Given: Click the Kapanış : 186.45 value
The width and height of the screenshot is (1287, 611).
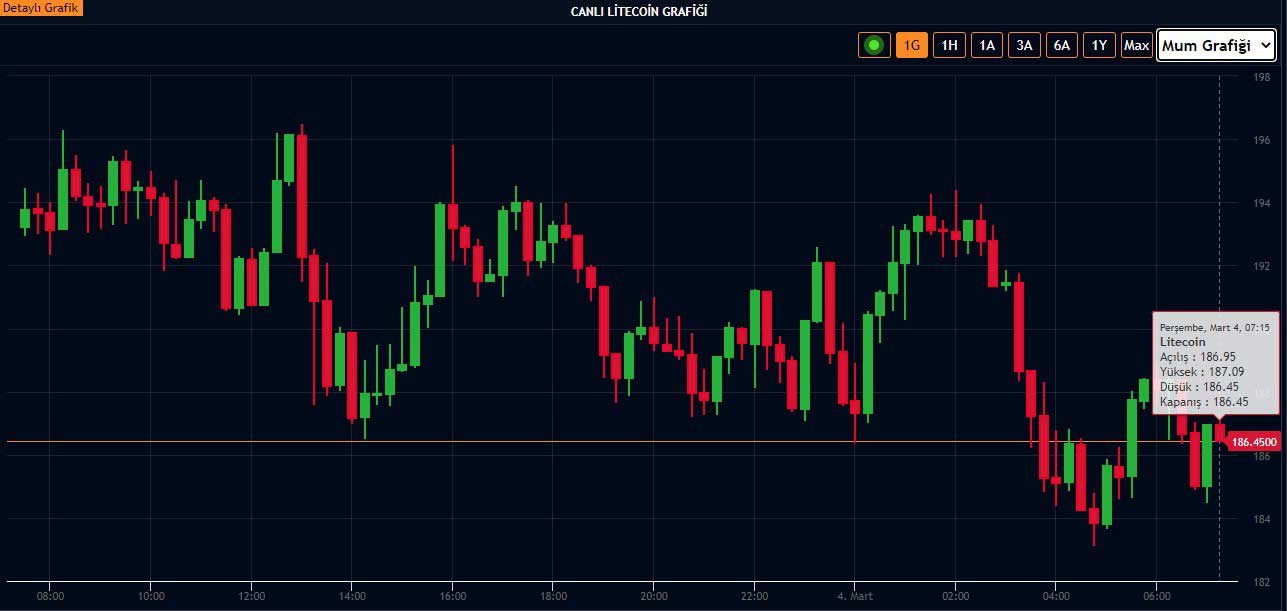Looking at the screenshot, I should click(x=1204, y=402).
